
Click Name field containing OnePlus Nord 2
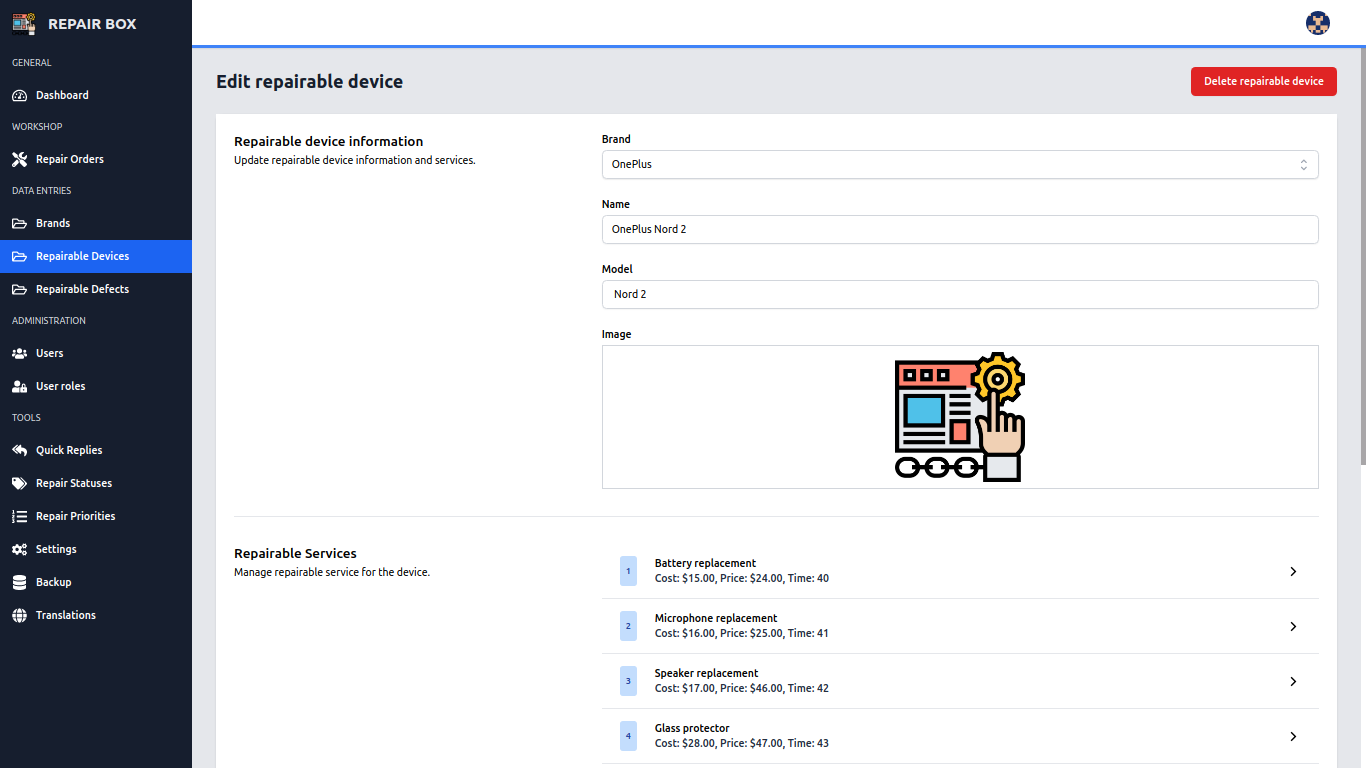tap(960, 230)
